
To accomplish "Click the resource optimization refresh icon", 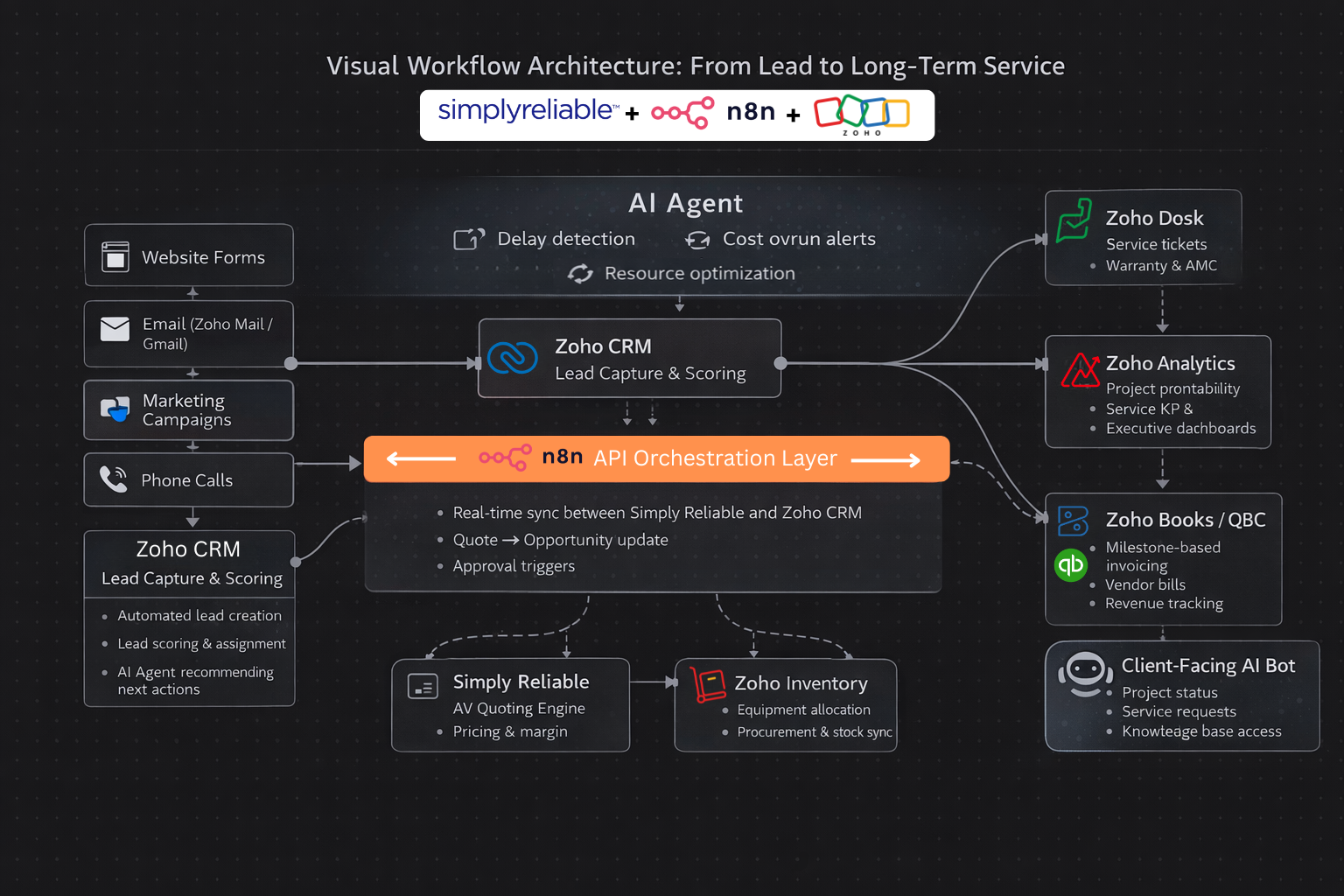I will point(580,273).
